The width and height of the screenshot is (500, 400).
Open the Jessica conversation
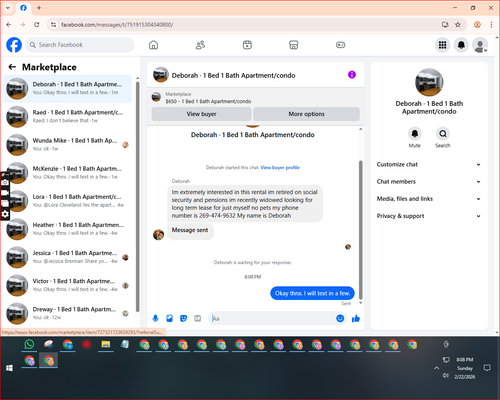tap(67, 257)
